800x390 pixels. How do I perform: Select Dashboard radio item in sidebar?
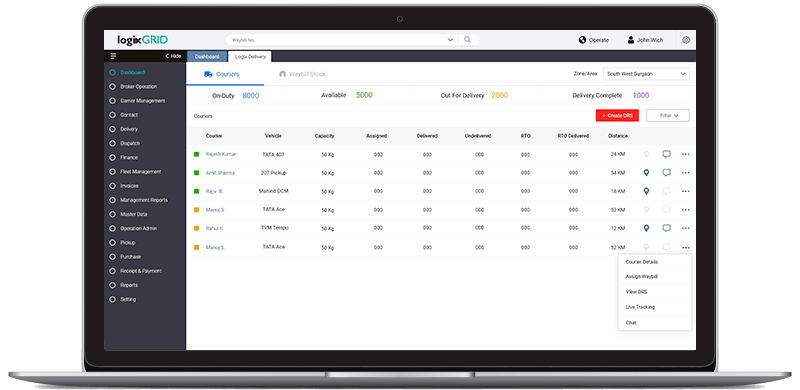[x=113, y=72]
